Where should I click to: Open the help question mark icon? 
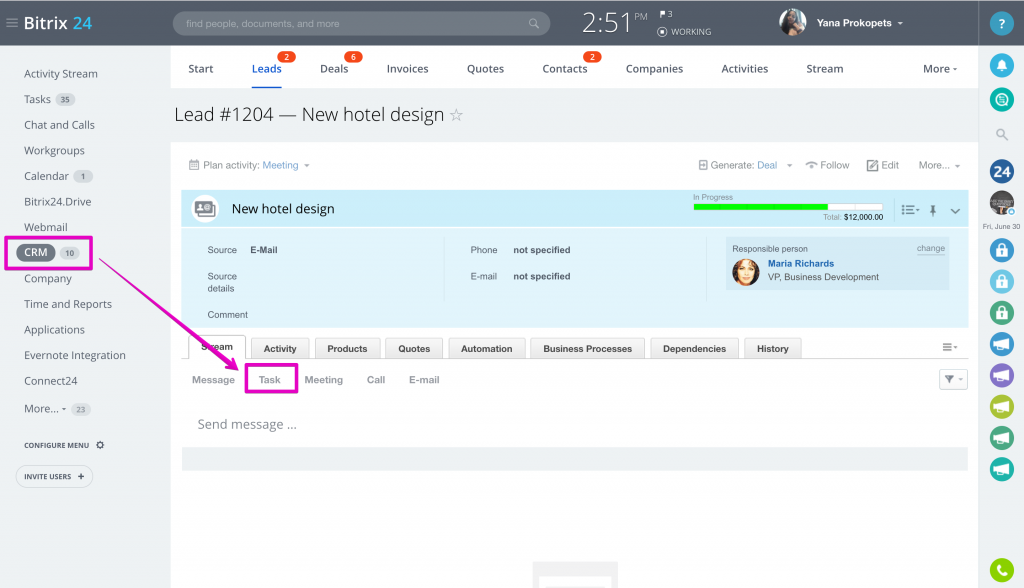[x=1001, y=24]
